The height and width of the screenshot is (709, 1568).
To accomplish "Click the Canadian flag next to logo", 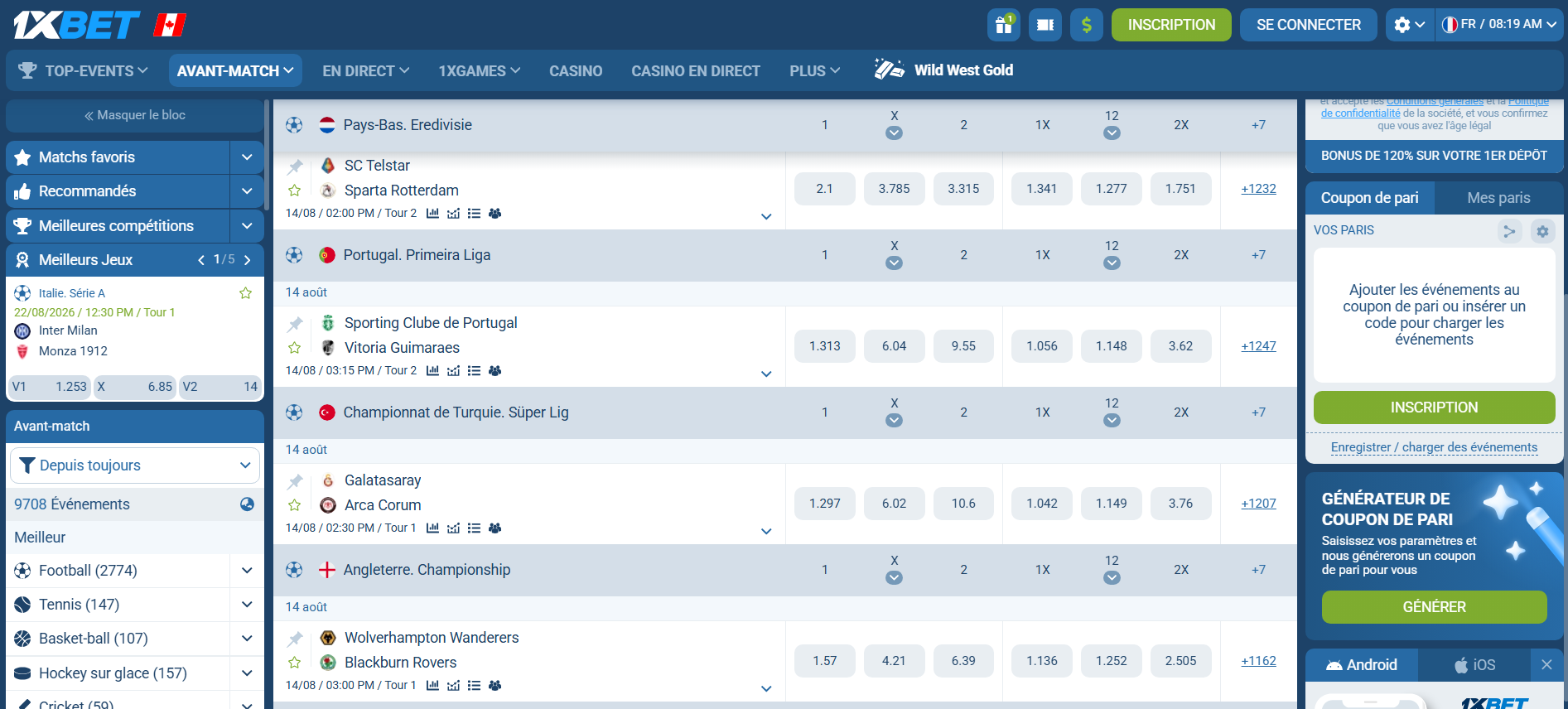I will pos(170,25).
